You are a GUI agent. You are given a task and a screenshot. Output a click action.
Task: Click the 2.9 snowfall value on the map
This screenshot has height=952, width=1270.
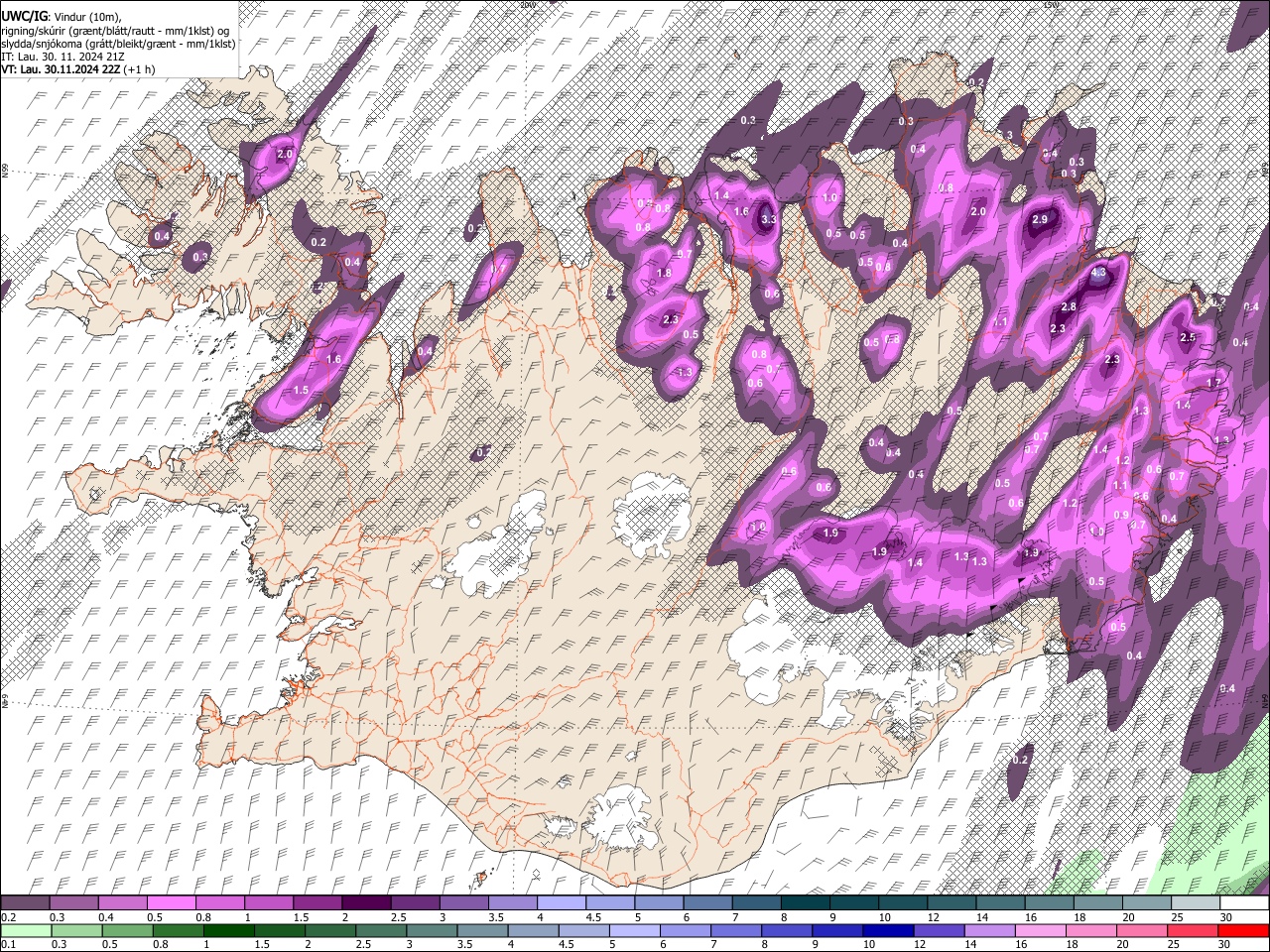point(1040,219)
